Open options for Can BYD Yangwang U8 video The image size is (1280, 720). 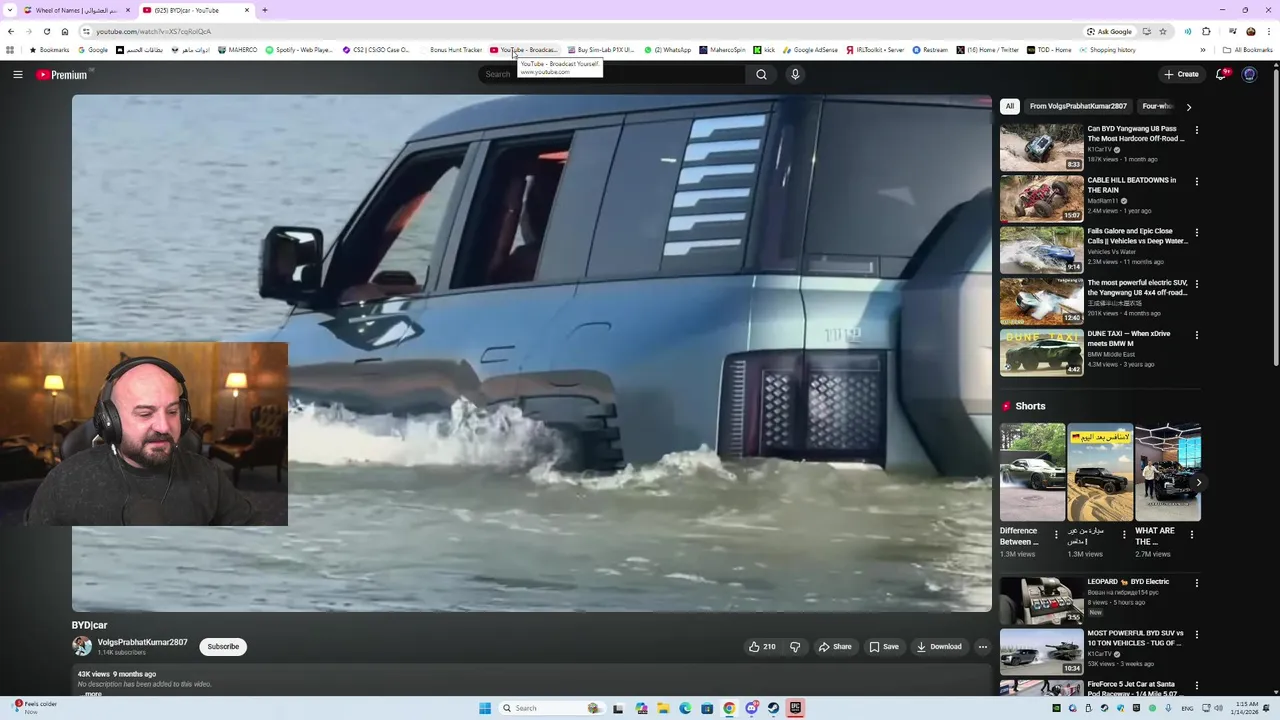click(x=1196, y=130)
